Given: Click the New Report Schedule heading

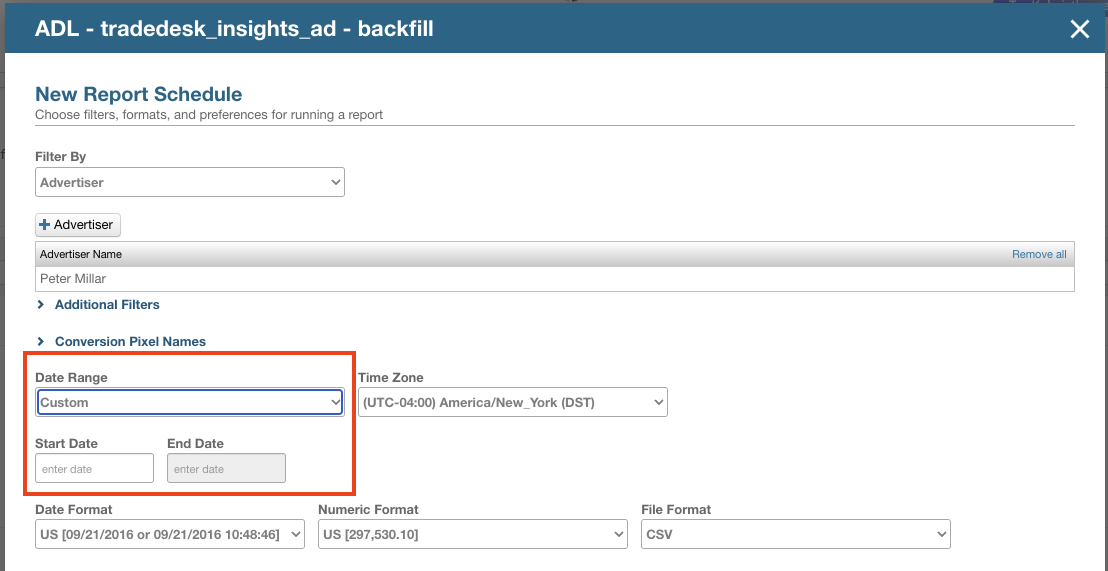Looking at the screenshot, I should click(x=138, y=95).
